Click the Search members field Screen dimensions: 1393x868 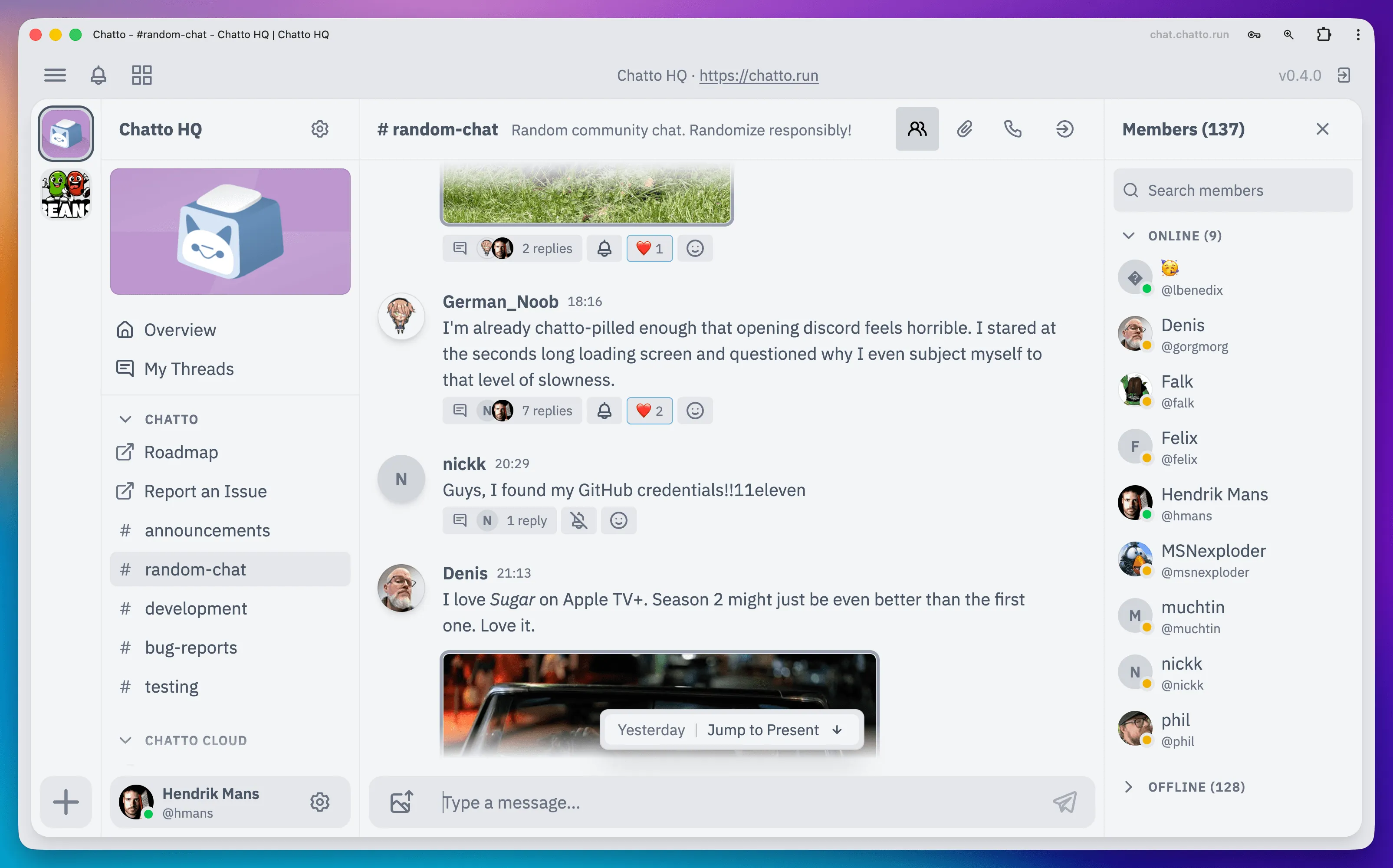(1233, 191)
